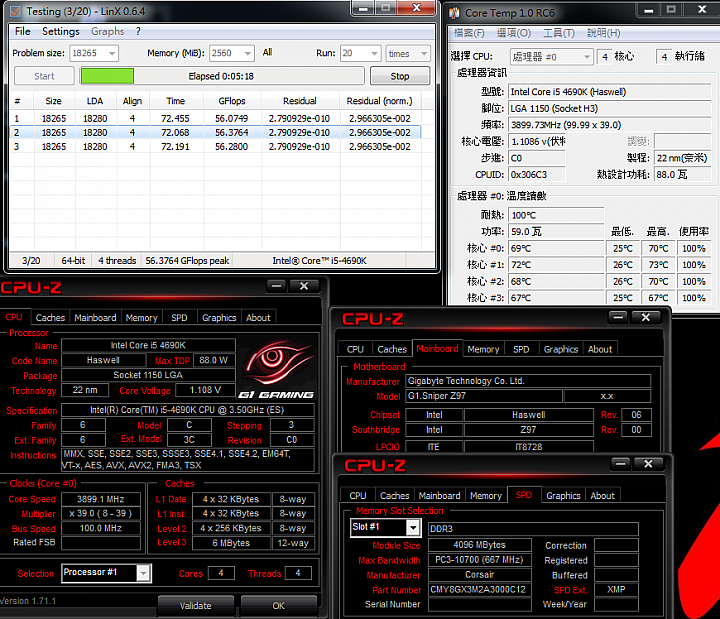Minimize the CPU-Z Mainboard window
This screenshot has width=720, height=619.
tap(618, 317)
